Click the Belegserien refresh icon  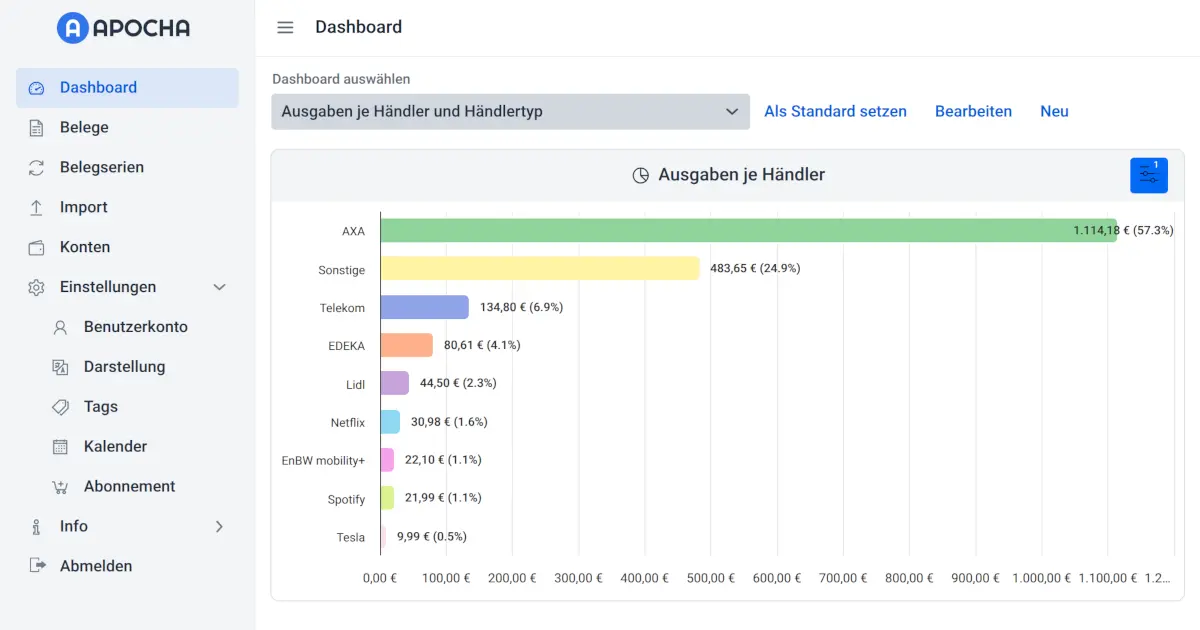coord(37,168)
